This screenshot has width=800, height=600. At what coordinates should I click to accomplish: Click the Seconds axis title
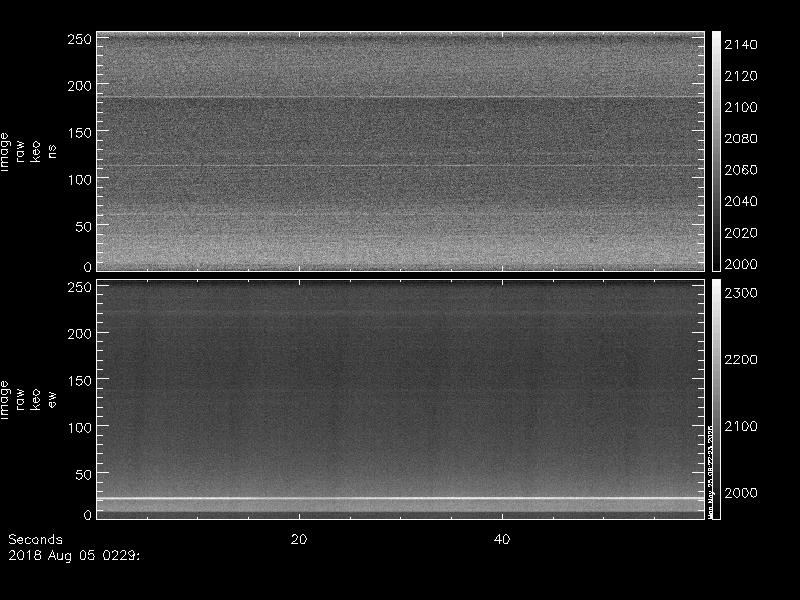[35, 539]
